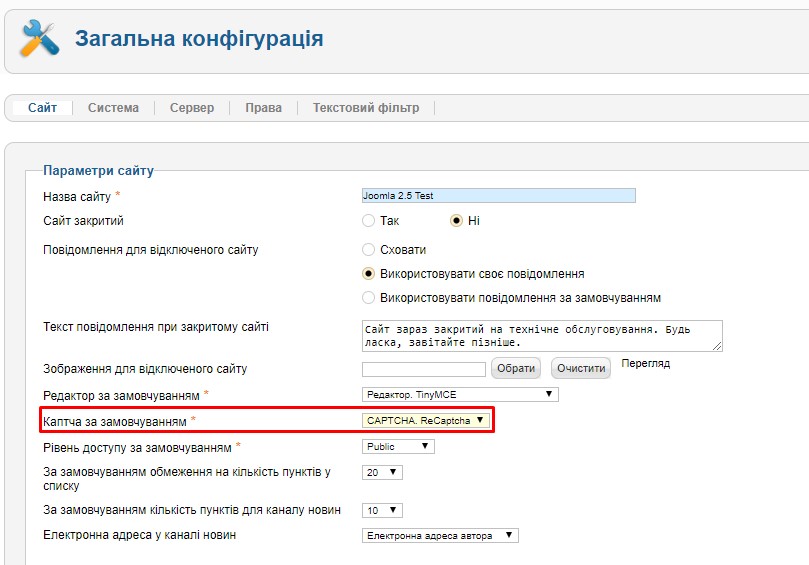This screenshot has width=809, height=565.
Task: Click the Текст повідомлення при закритому сайті label
Action: tap(156, 327)
